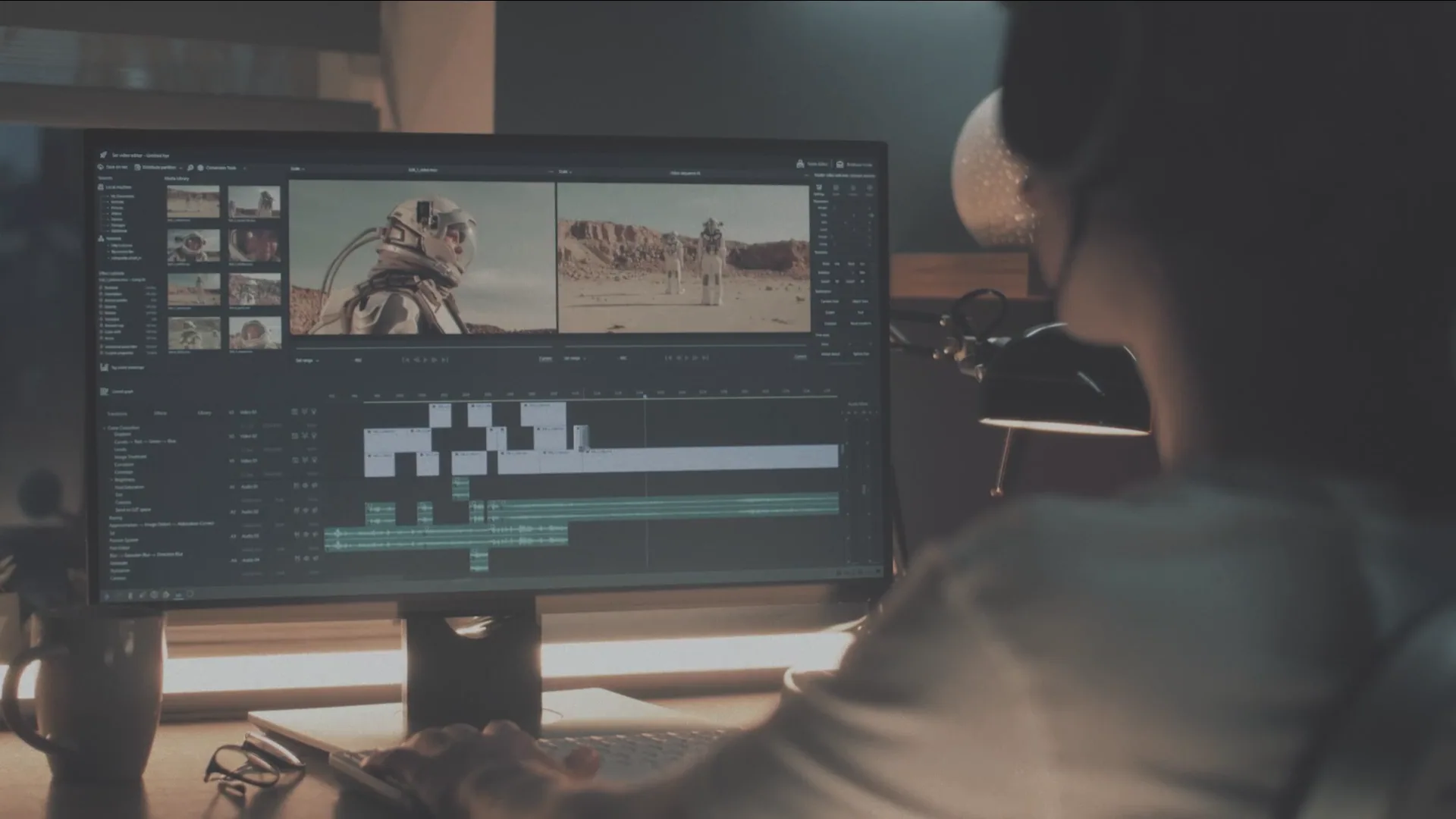
Task: Toggle the last speaker icon on Audio 04 track
Action: point(314,560)
